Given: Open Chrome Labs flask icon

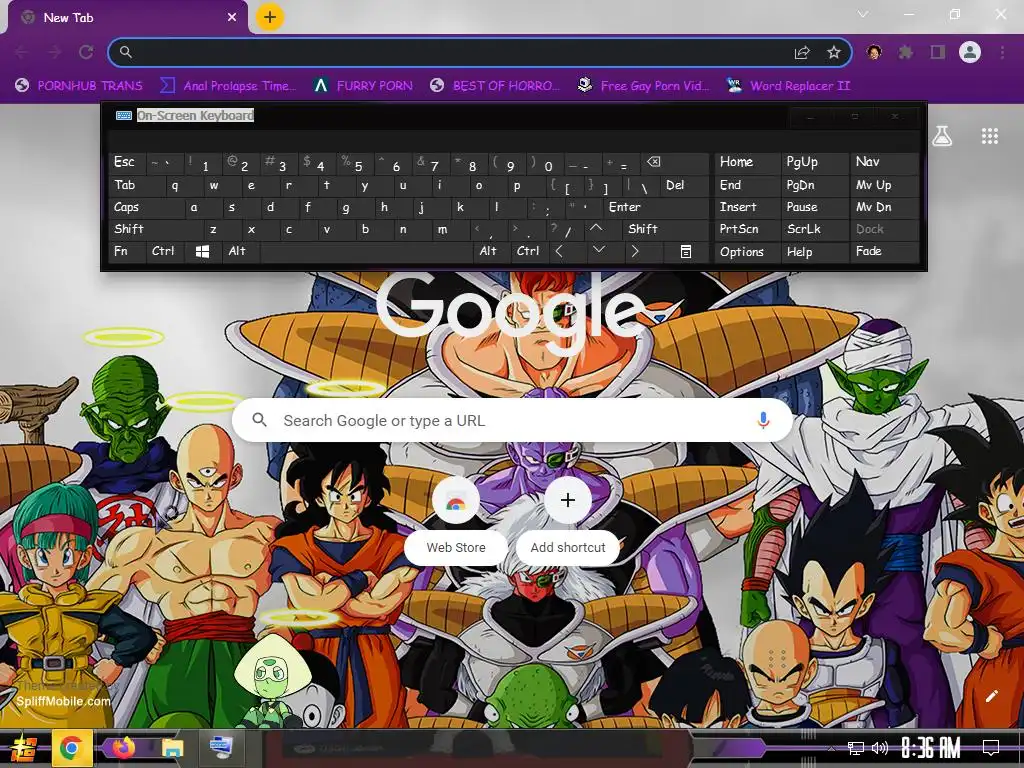Looking at the screenshot, I should (x=942, y=136).
